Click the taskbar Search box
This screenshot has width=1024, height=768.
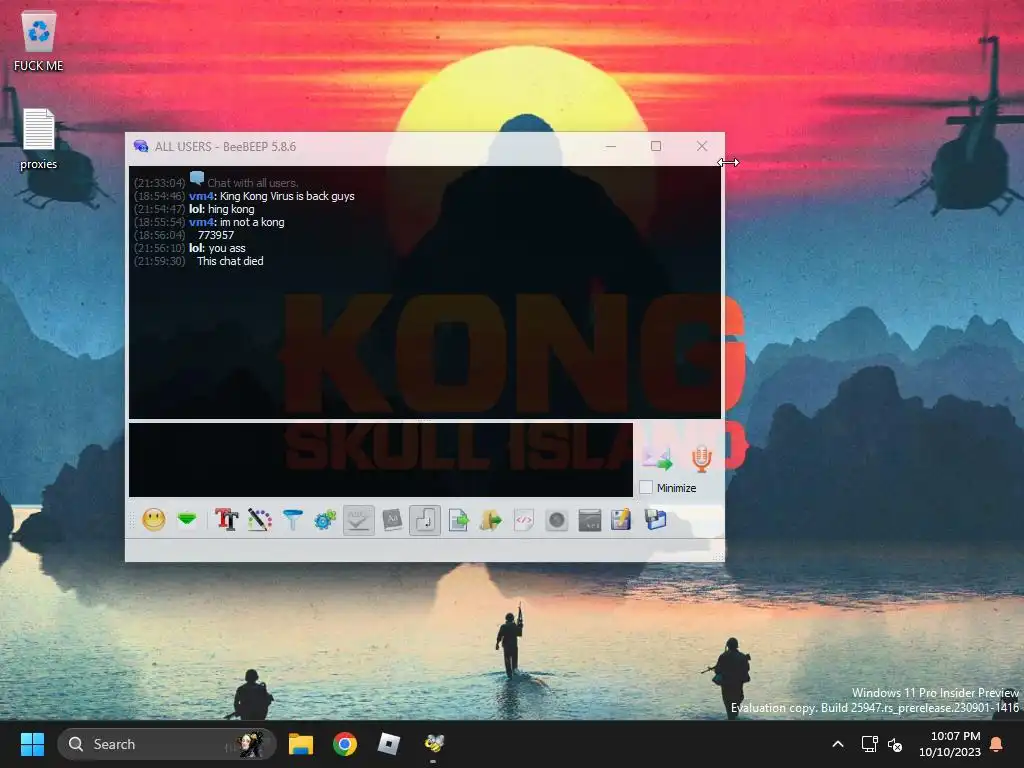167,744
